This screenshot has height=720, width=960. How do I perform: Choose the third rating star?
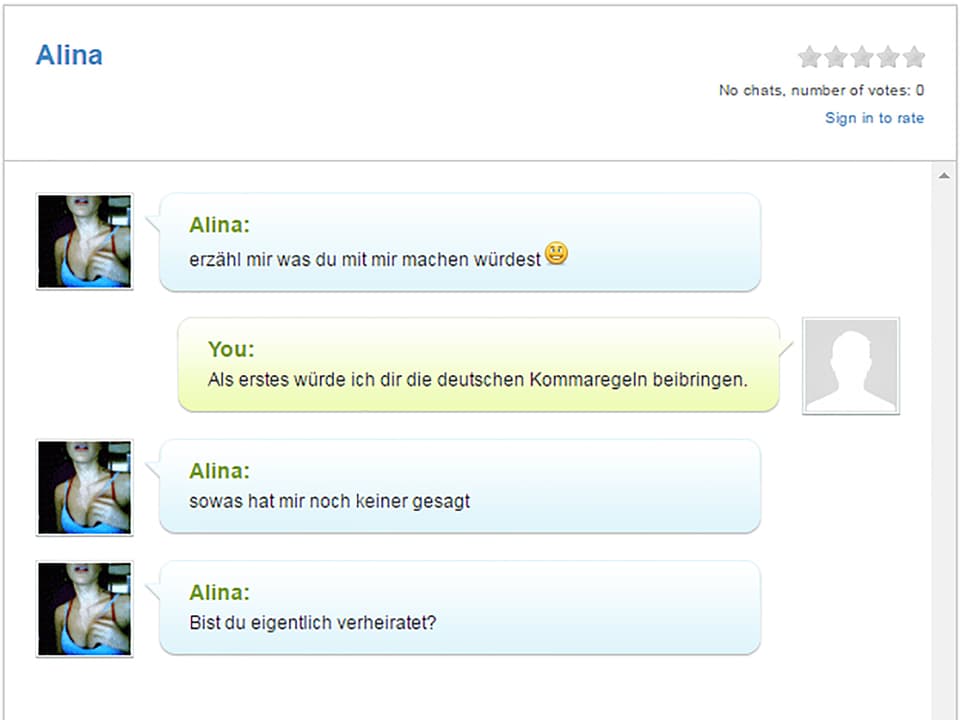(862, 57)
